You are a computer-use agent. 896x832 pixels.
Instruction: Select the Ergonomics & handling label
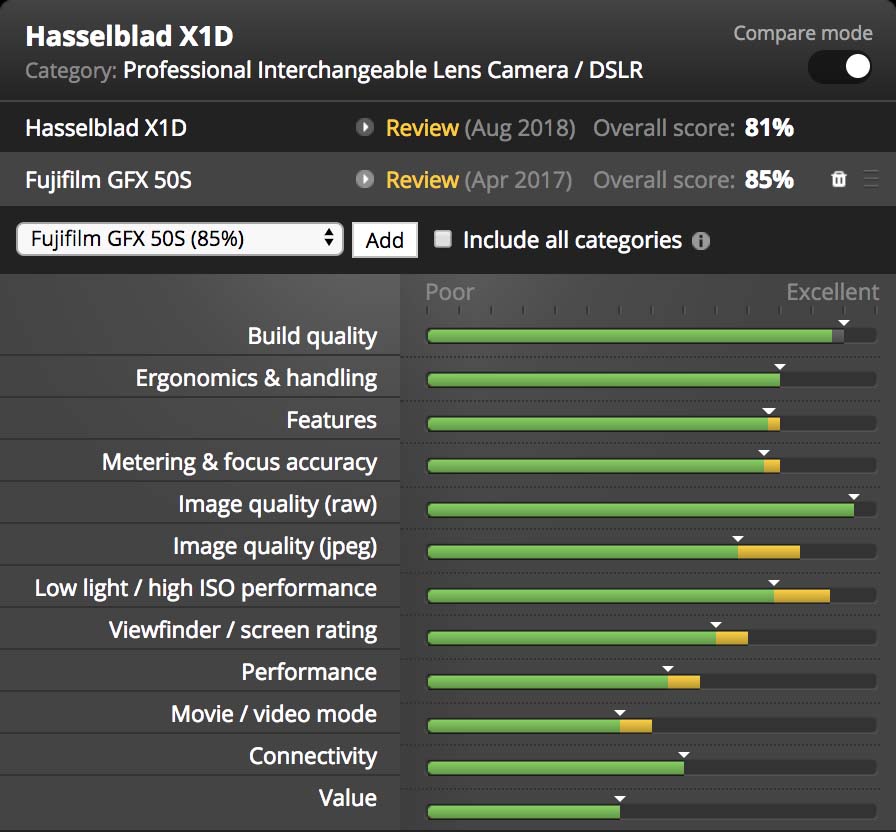256,378
